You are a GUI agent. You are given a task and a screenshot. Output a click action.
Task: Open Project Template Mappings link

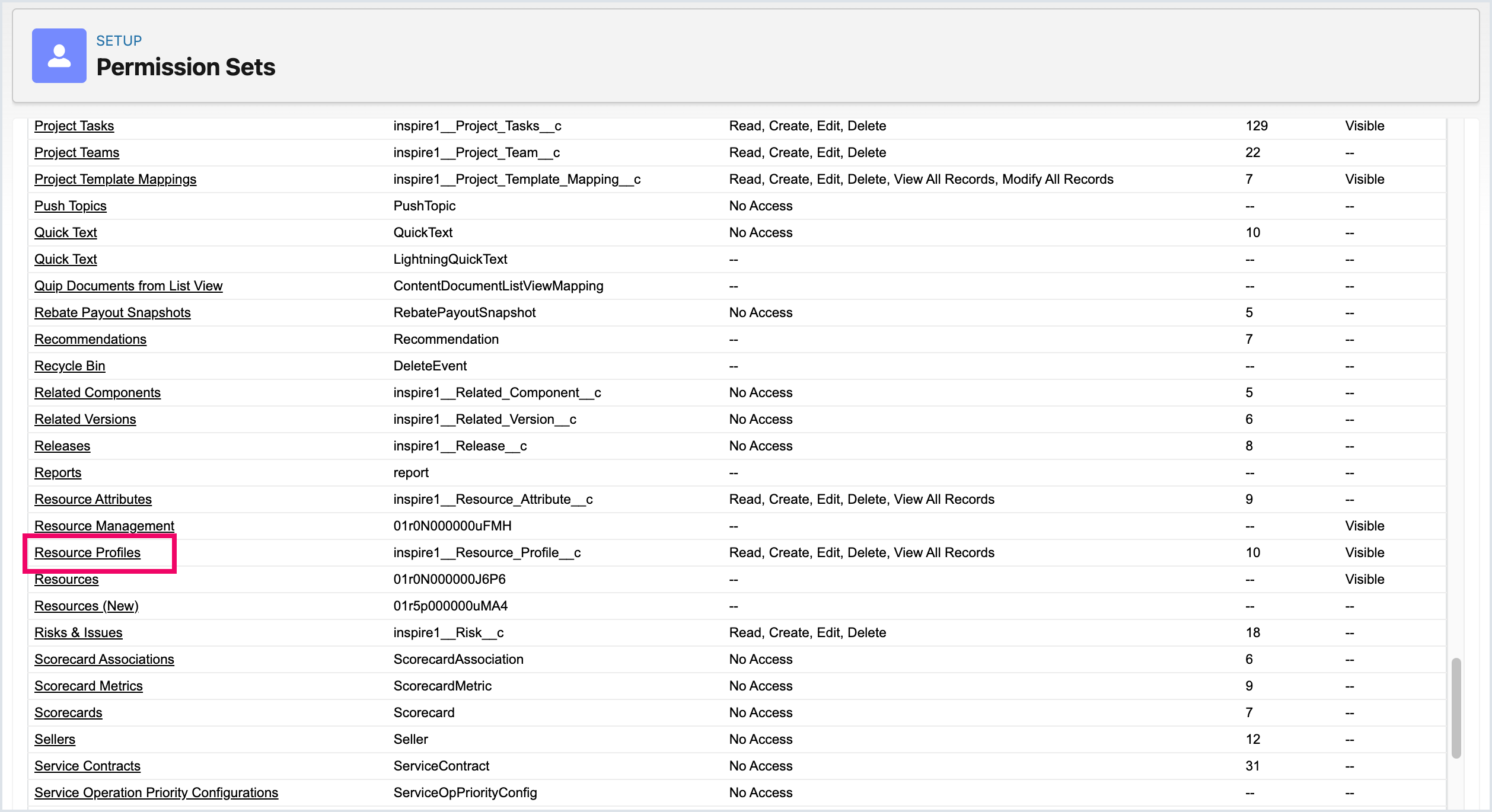115,179
